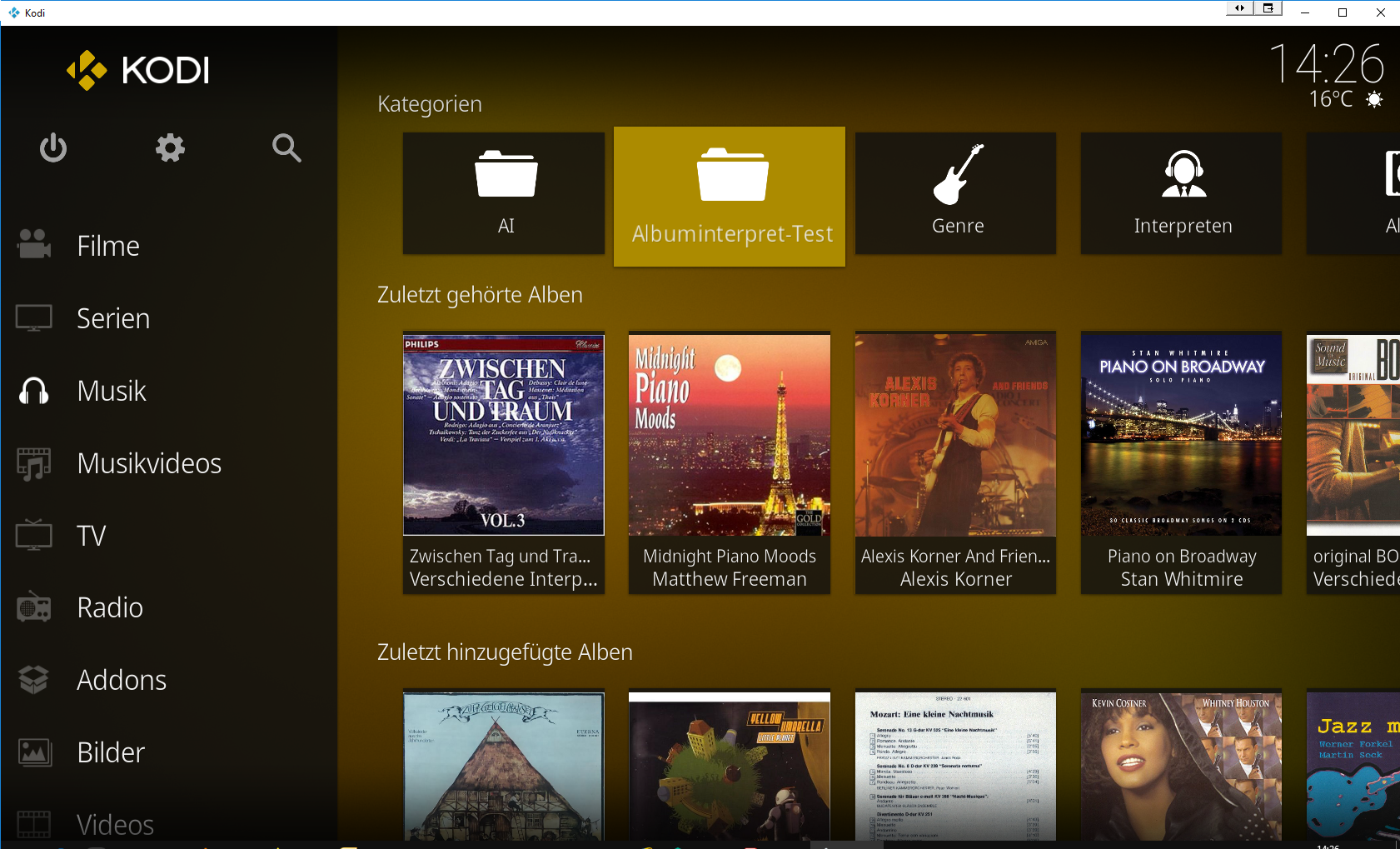
Task: Click the Zuletzt hinzugefügte Alben heading
Action: point(505,652)
